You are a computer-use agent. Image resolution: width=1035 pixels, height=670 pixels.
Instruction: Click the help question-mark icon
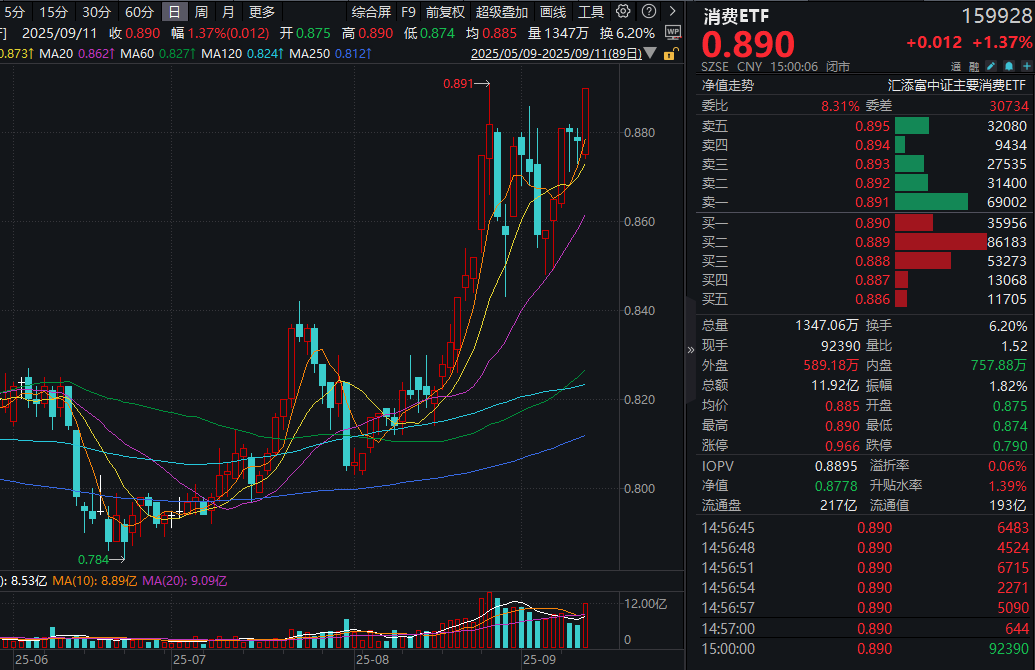pyautogui.click(x=648, y=11)
